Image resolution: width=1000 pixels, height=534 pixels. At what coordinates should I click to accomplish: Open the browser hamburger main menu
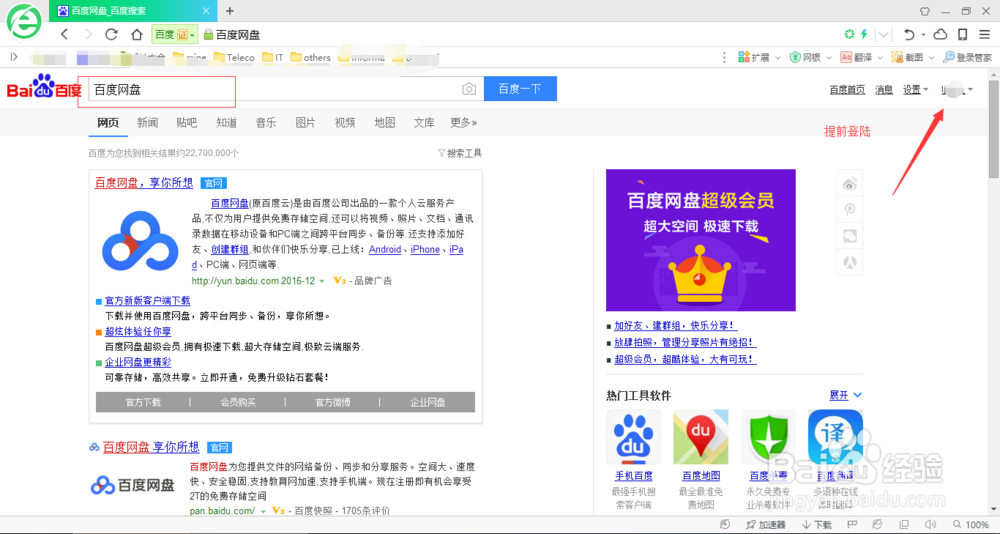[985, 34]
